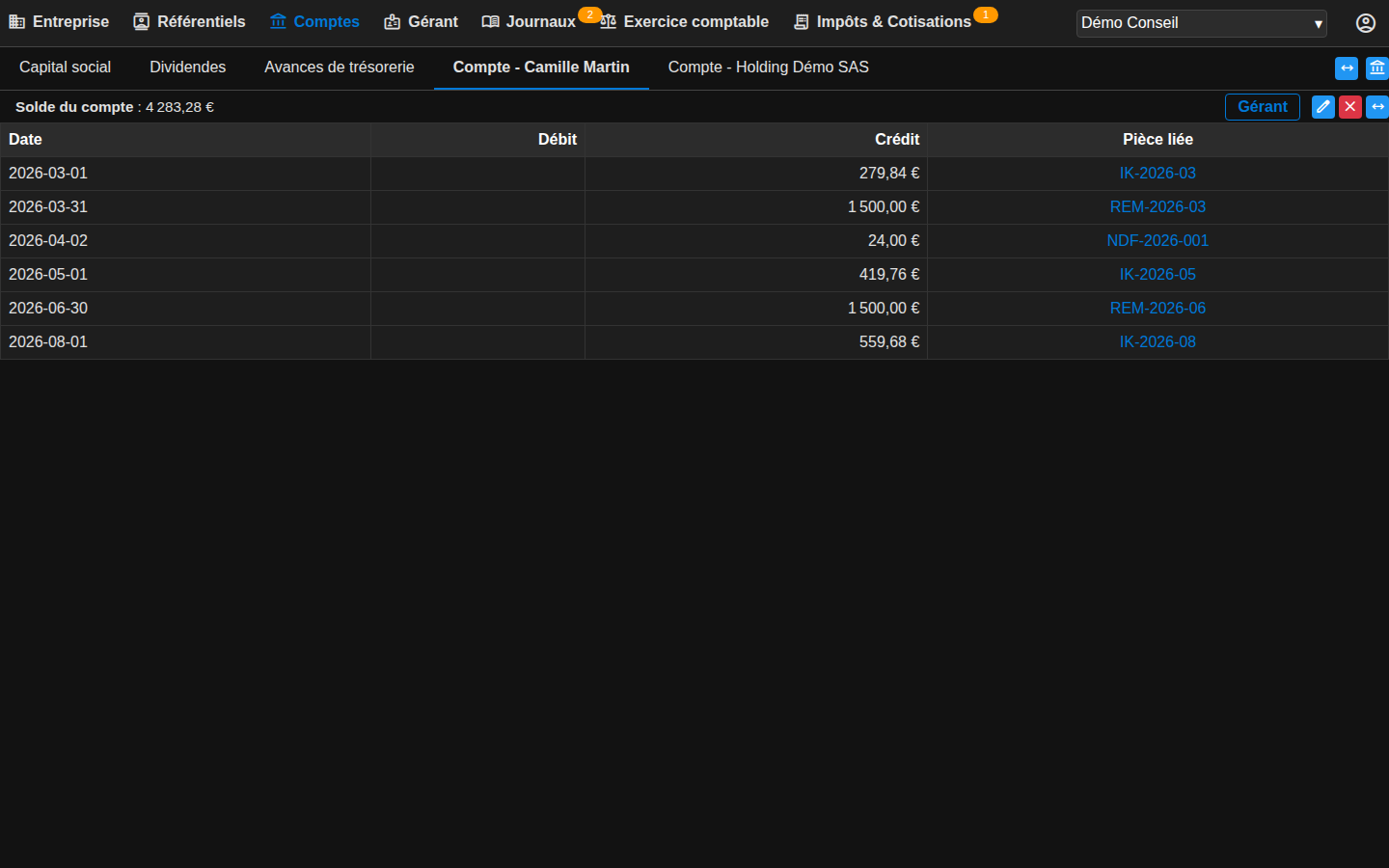
Task: Show the Avances de trésorerie tab
Action: pyautogui.click(x=340, y=68)
